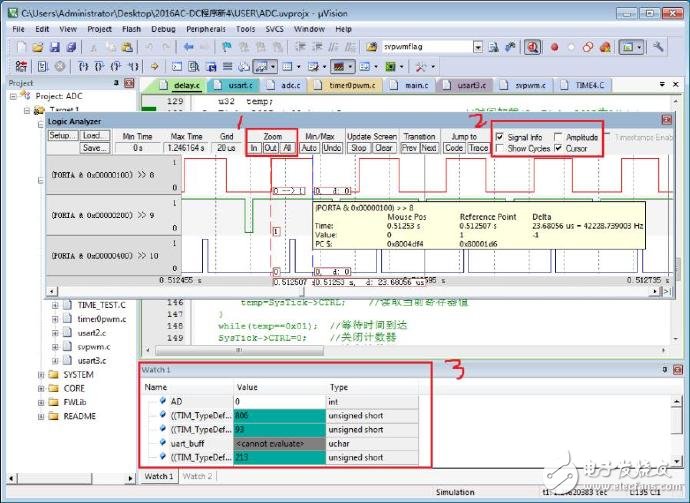
Task: Click the Navigate Backward arrow icon
Action: pyautogui.click(x=189, y=47)
